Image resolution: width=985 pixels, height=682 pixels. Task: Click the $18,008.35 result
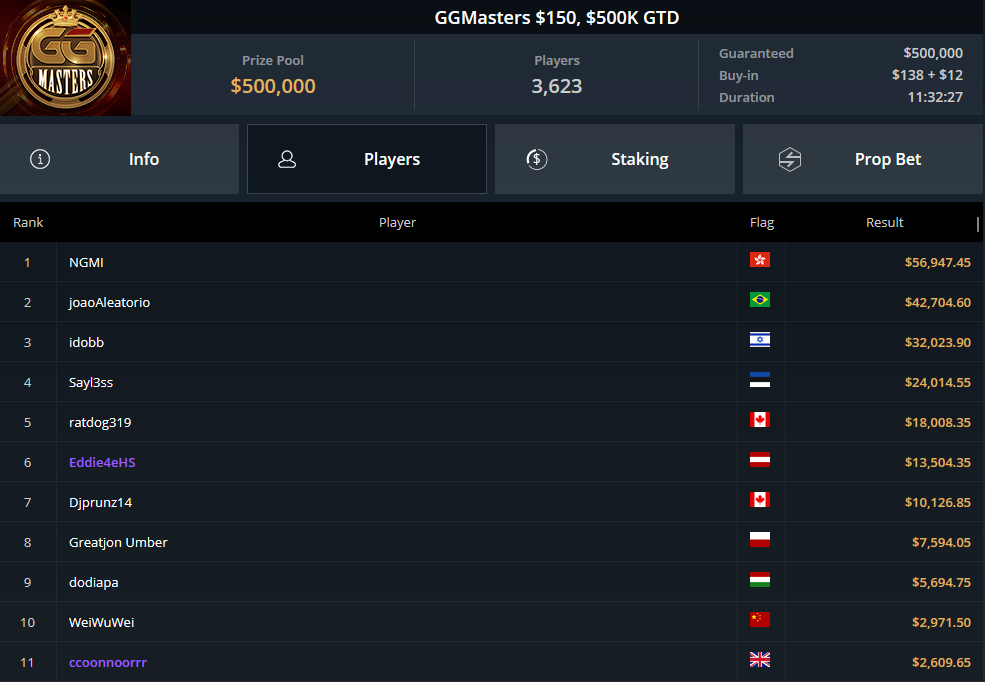(937, 423)
